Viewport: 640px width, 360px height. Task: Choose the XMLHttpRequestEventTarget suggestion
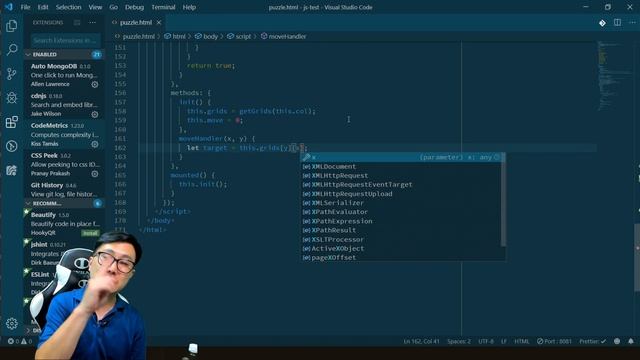click(401, 184)
